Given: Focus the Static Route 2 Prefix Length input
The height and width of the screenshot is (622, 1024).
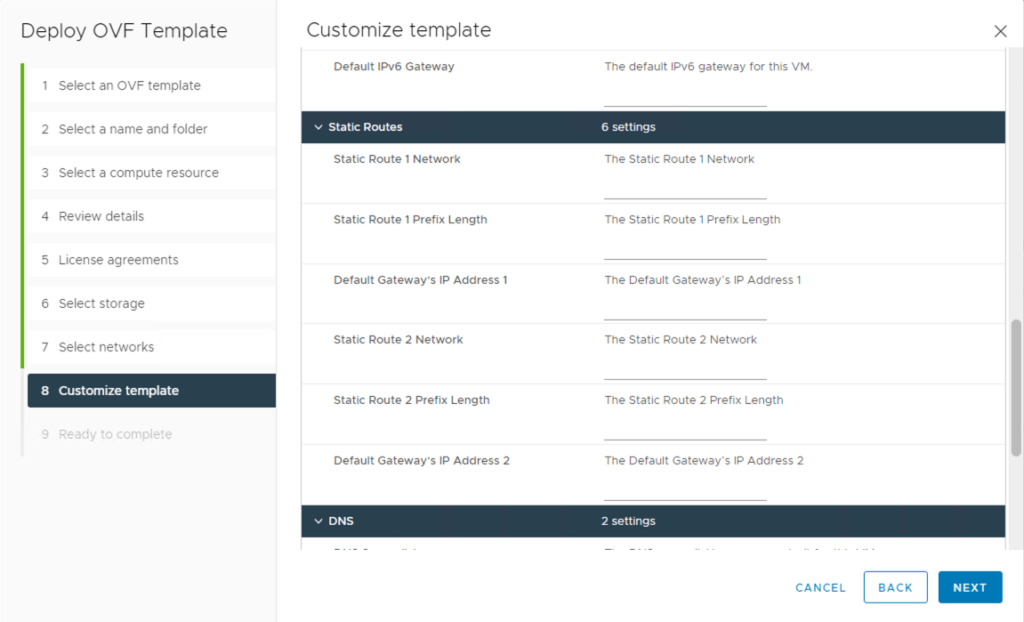Looking at the screenshot, I should point(685,429).
